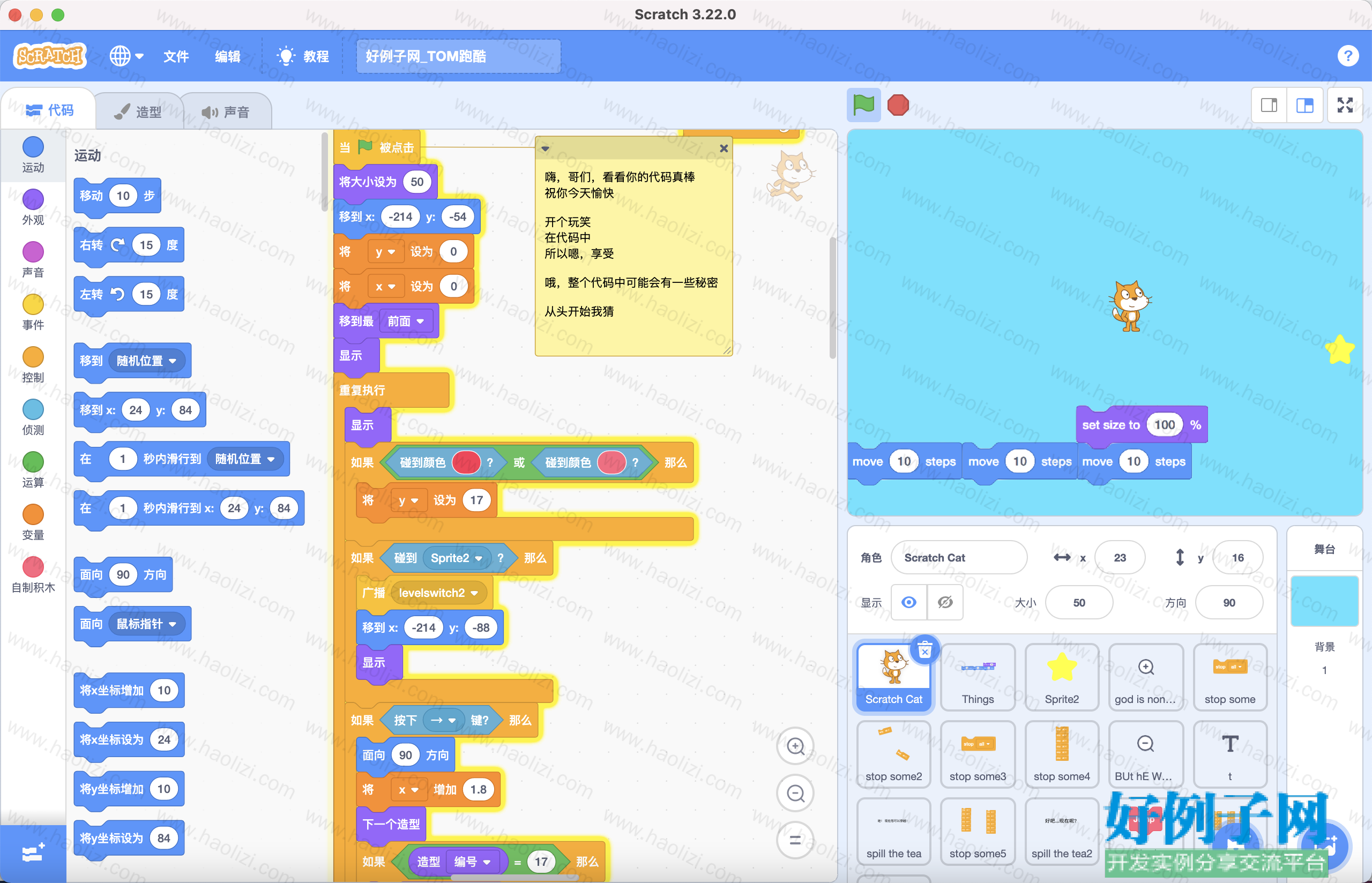Select the Things sprite thumbnail

click(978, 677)
